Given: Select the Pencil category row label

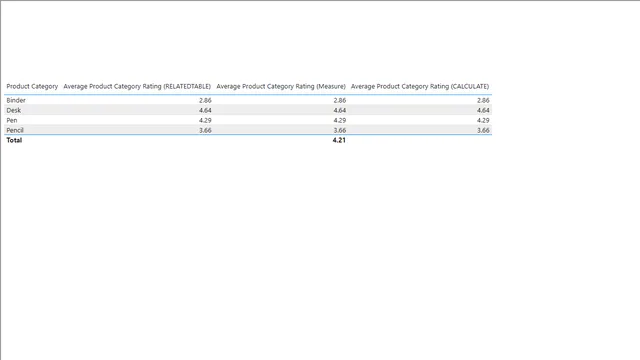Looking at the screenshot, I should 15,130.
